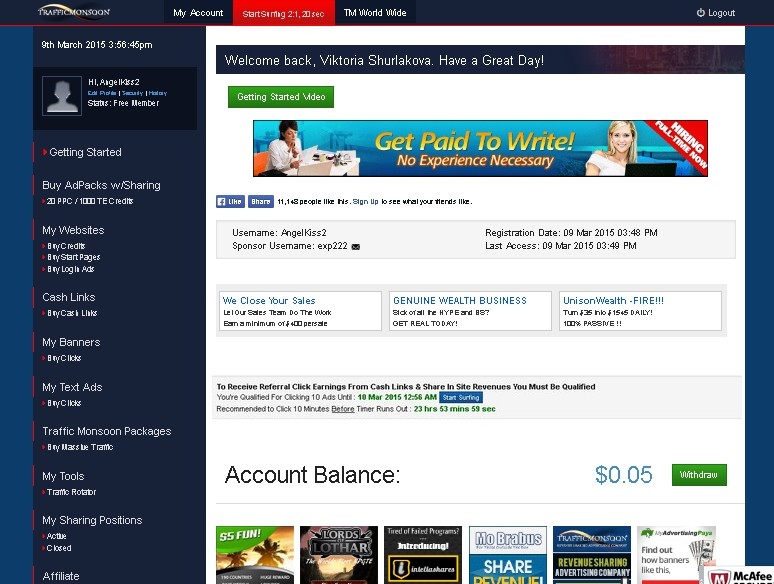Open My Banners in the sidebar
Screen dimensions: 774x584
click(x=71, y=342)
